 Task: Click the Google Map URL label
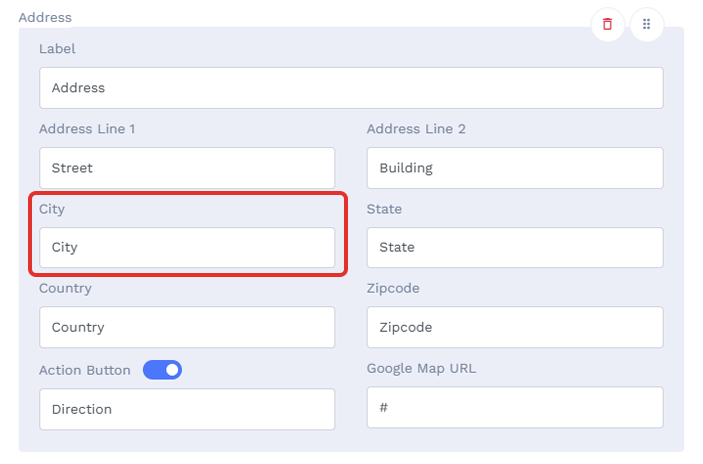click(x=421, y=369)
